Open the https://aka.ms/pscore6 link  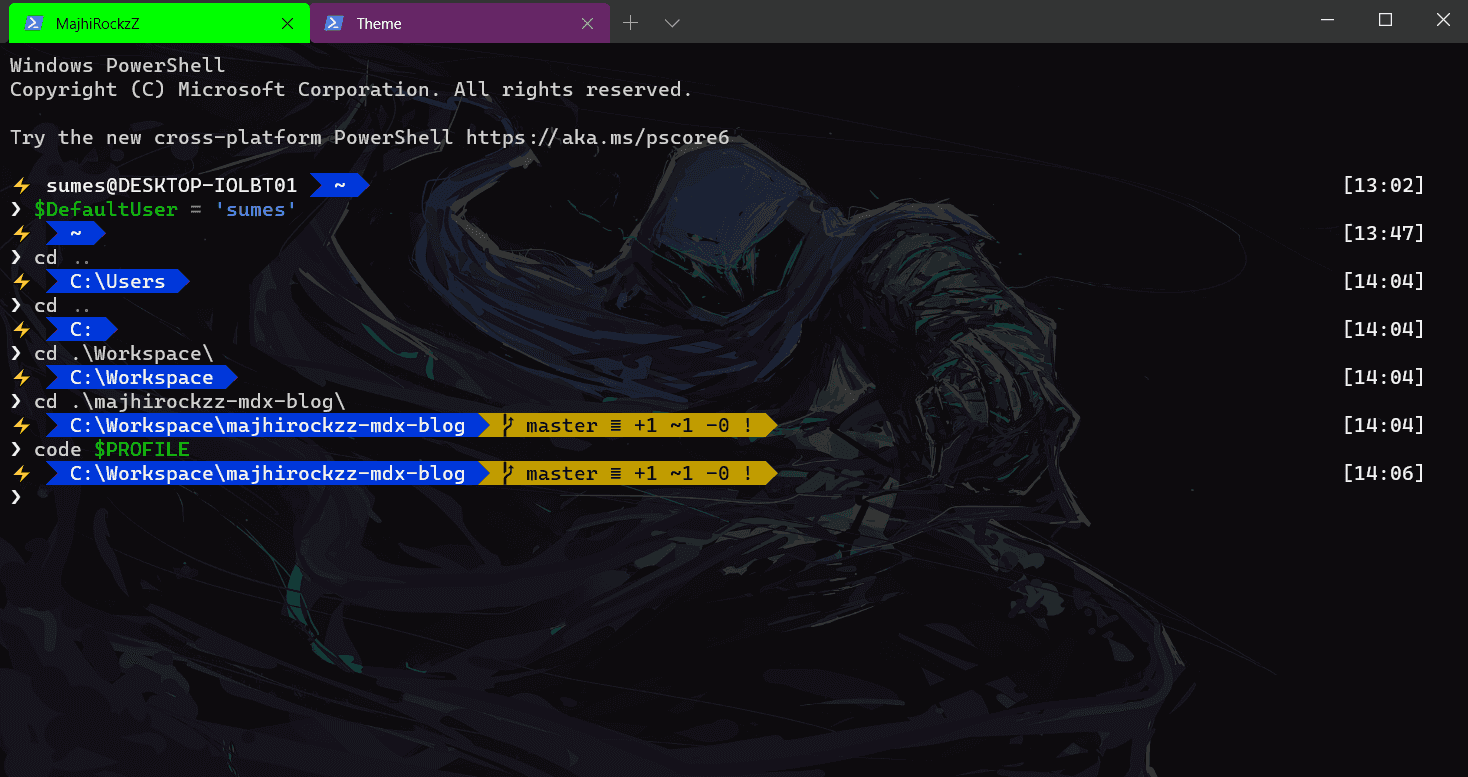point(598,138)
